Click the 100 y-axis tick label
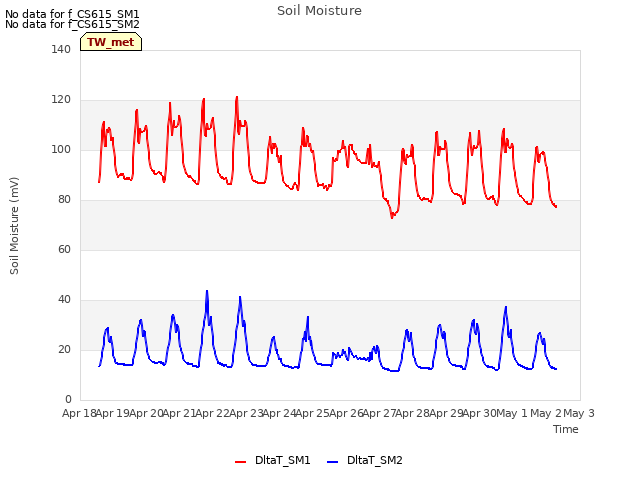 [61, 149]
